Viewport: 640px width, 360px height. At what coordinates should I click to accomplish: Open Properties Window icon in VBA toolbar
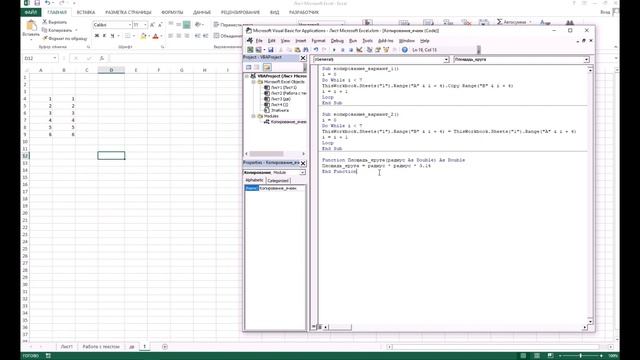point(378,50)
